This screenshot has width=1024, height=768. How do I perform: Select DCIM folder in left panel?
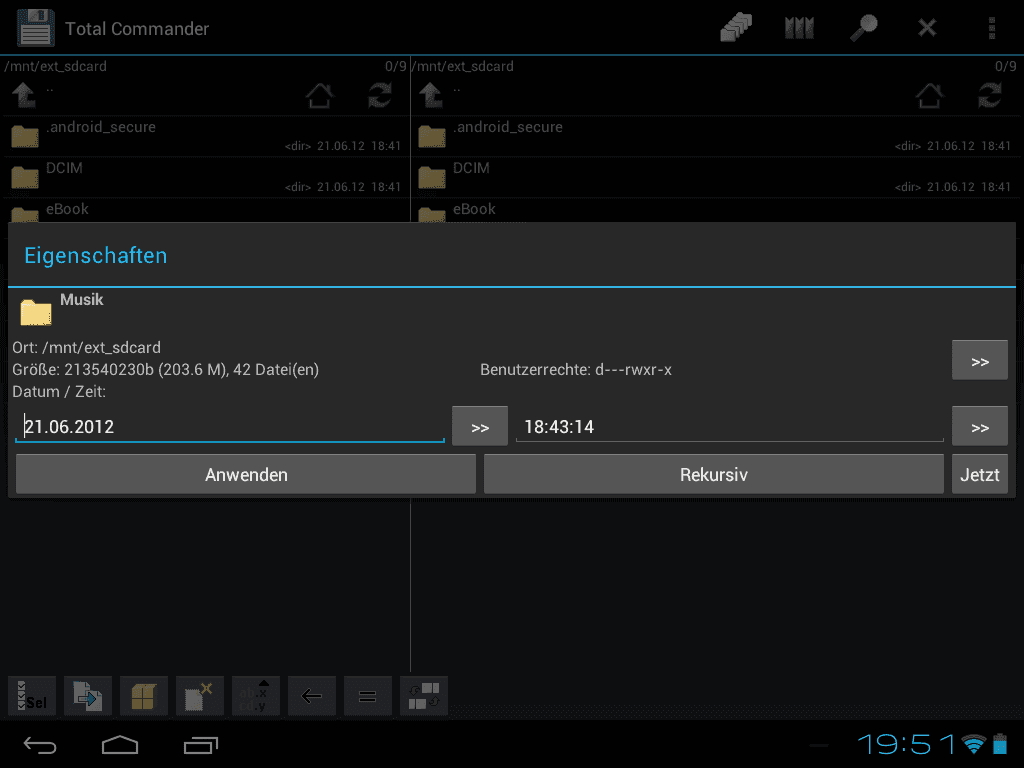click(205, 178)
